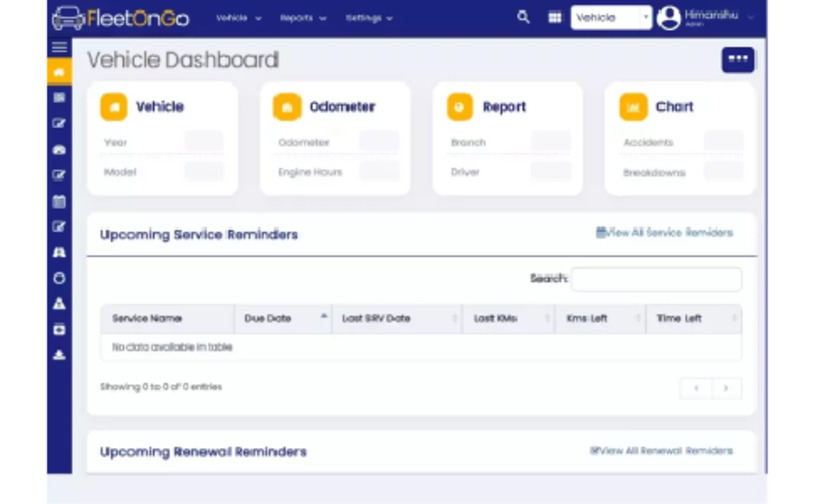Toggle the hamburger sidebar menu
Viewport: 840px width, 504px height.
click(x=59, y=47)
